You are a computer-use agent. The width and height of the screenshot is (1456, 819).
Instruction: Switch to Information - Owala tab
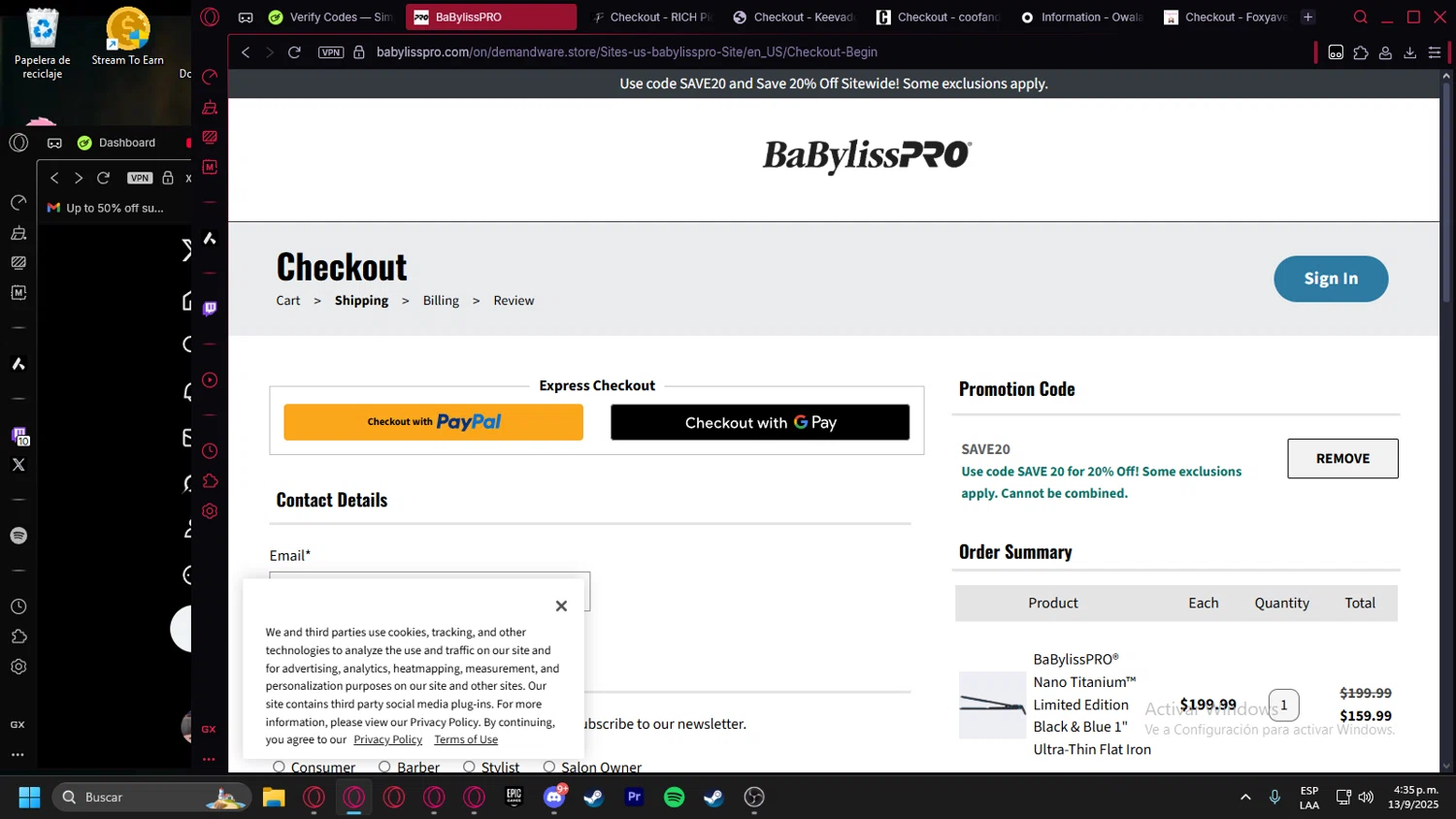pyautogui.click(x=1081, y=17)
